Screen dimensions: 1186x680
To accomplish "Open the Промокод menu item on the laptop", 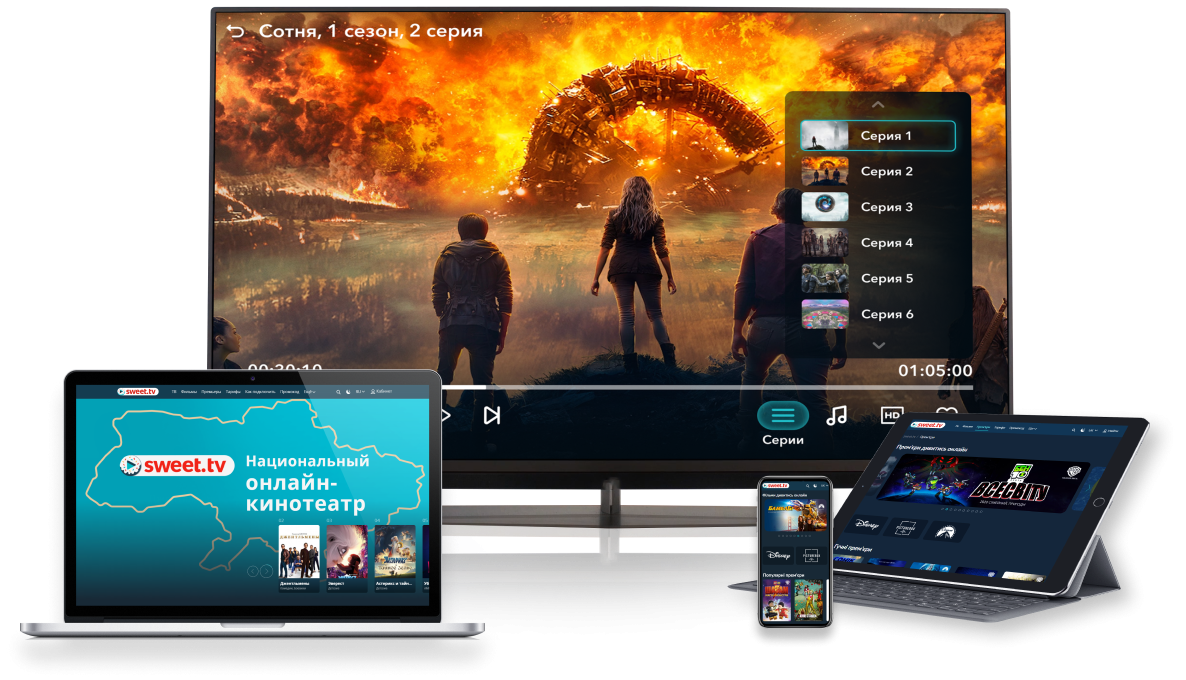I will (289, 392).
